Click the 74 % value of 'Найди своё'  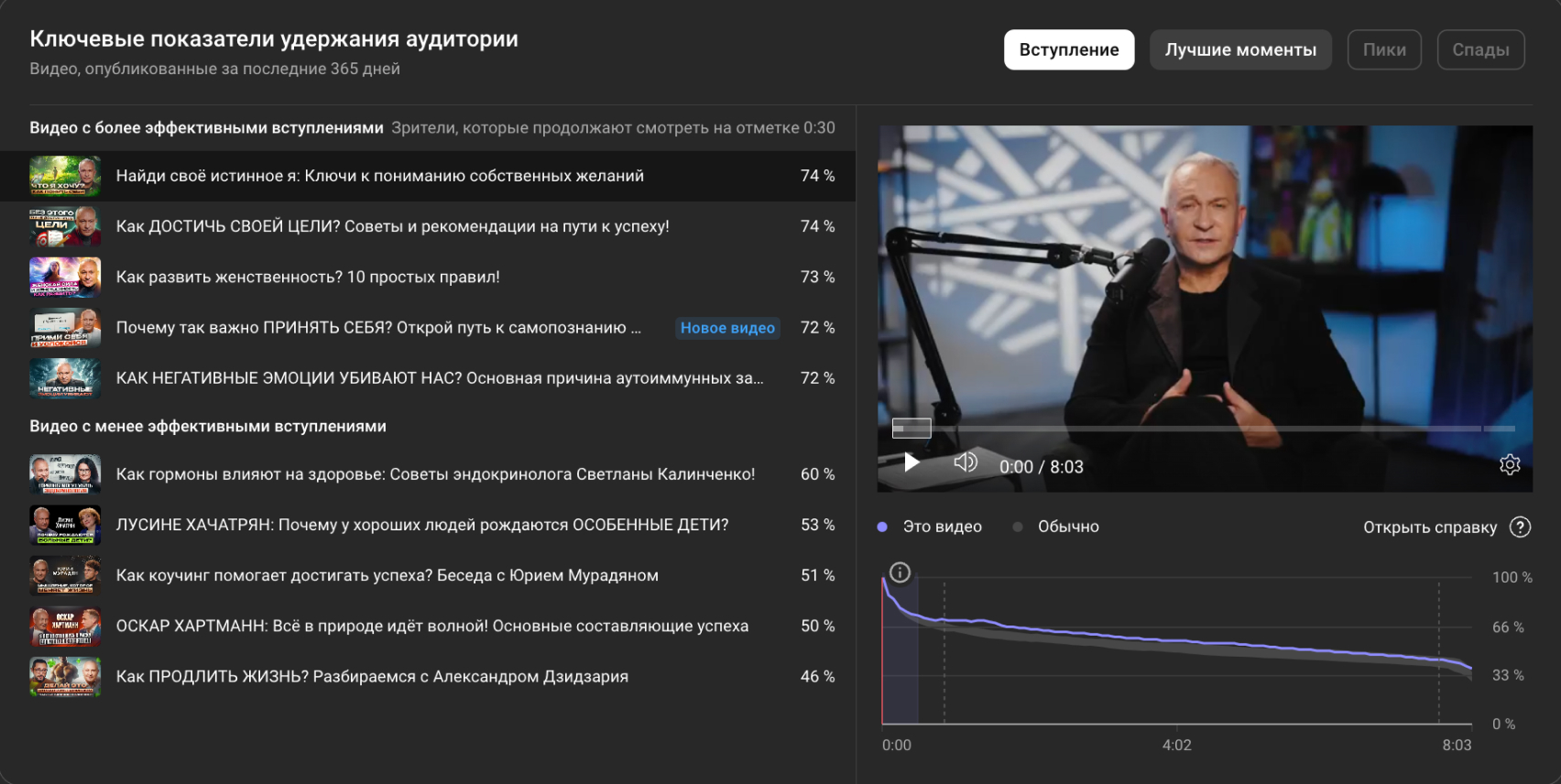(x=817, y=176)
